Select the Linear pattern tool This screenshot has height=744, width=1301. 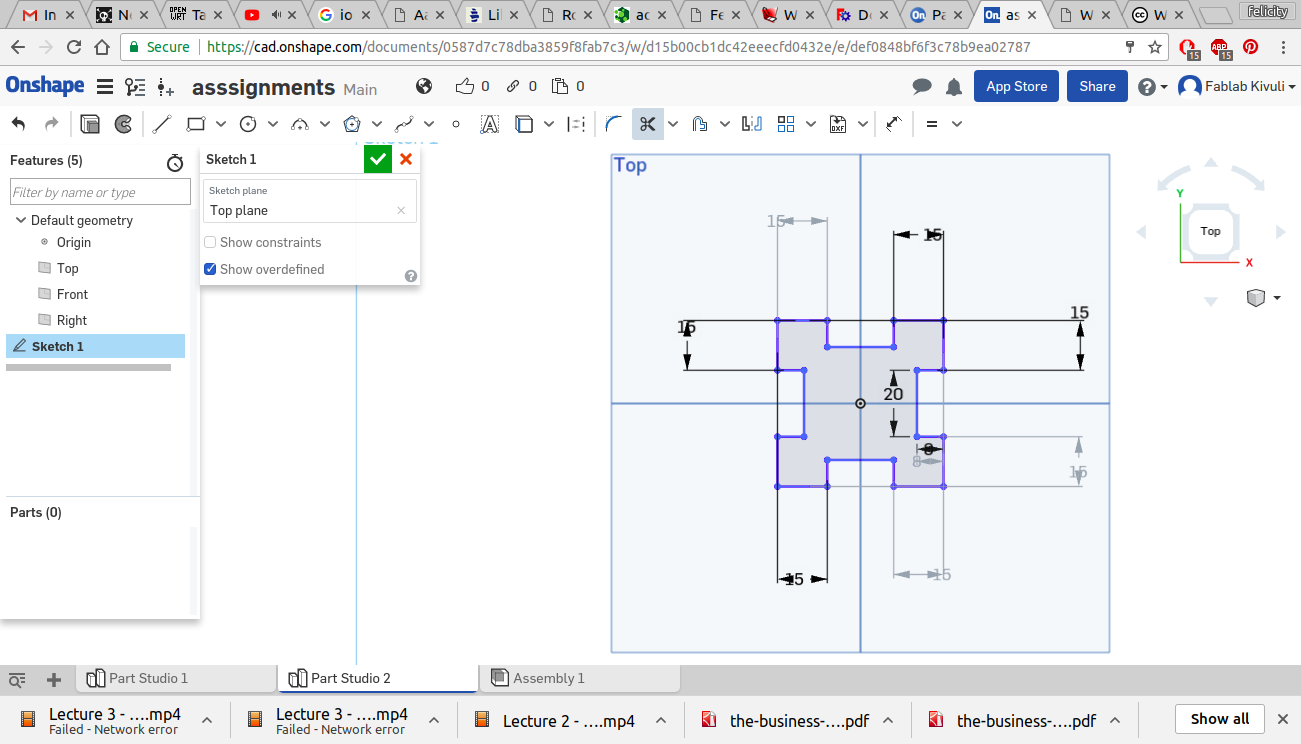click(x=786, y=124)
